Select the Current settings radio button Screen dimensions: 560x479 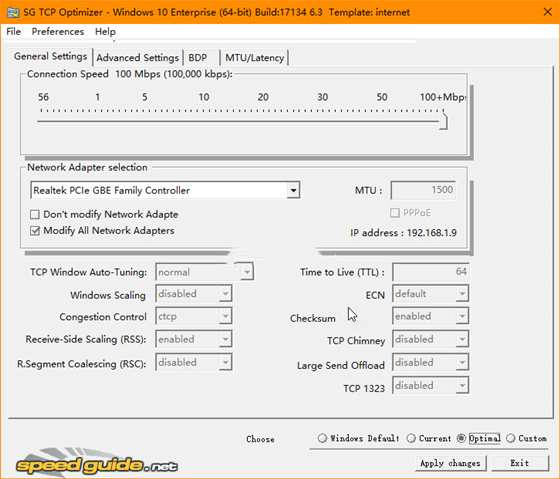[411, 438]
